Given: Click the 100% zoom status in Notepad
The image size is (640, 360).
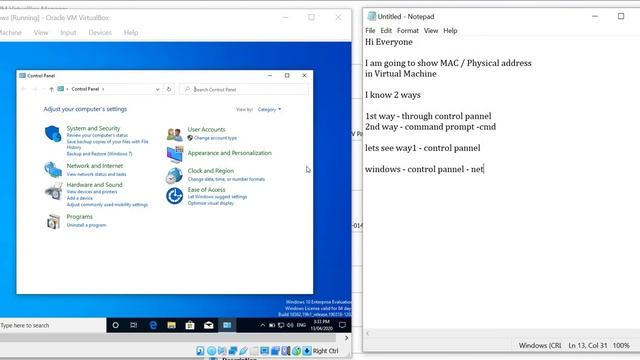Looking at the screenshot, I should coord(621,345).
